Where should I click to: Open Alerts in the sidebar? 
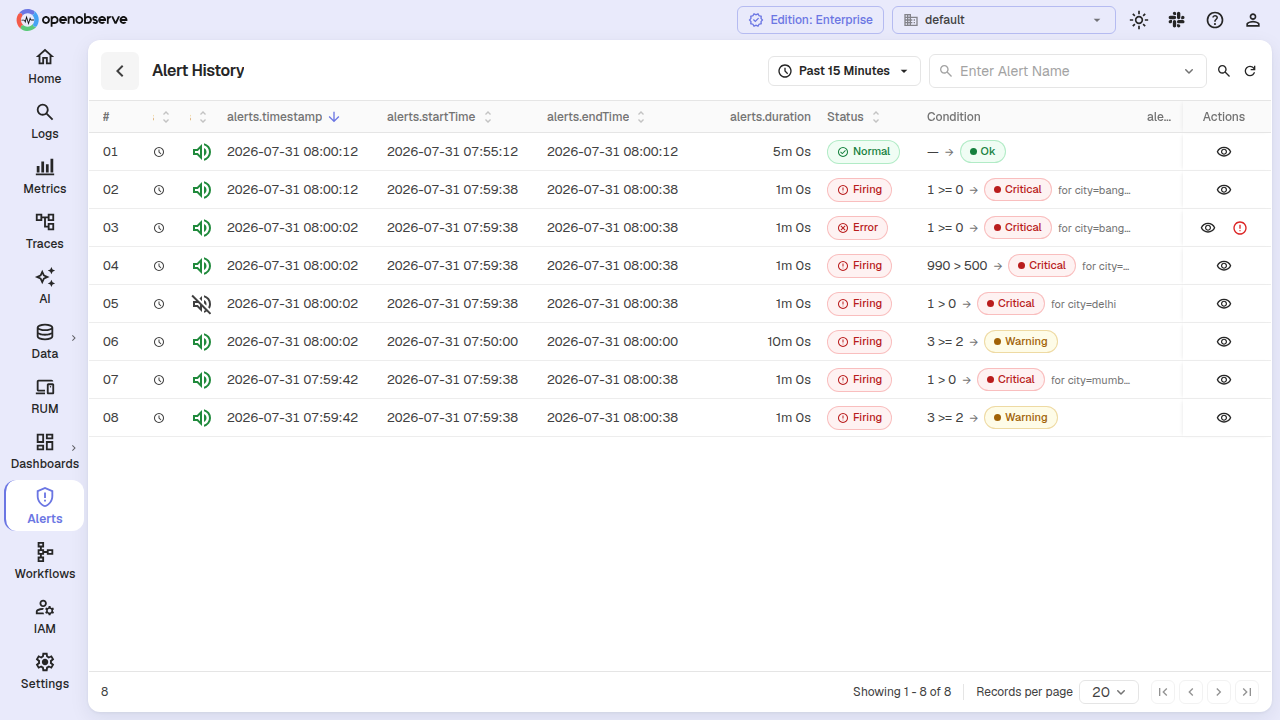click(45, 506)
